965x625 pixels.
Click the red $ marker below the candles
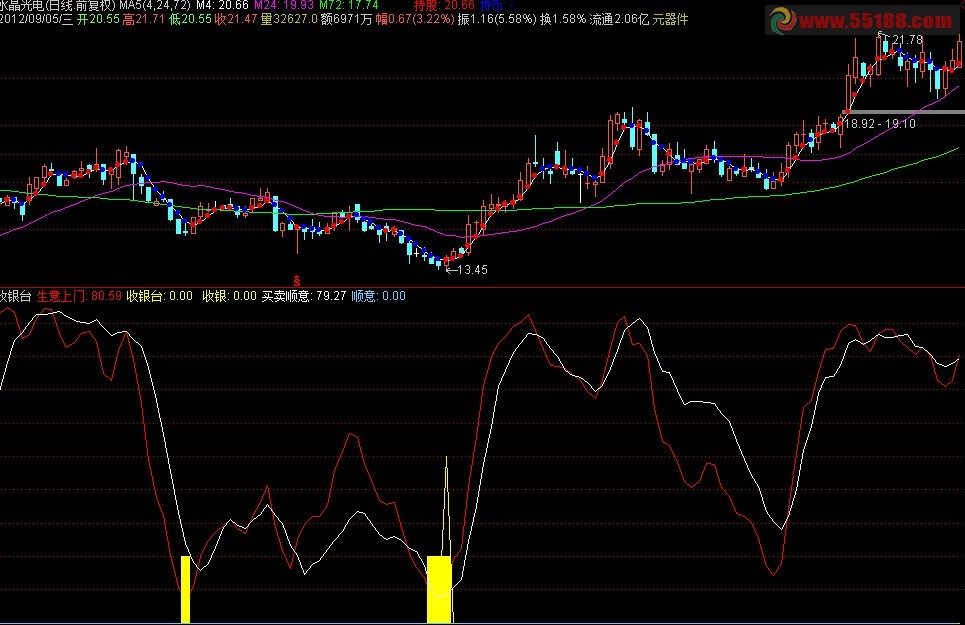[297, 281]
